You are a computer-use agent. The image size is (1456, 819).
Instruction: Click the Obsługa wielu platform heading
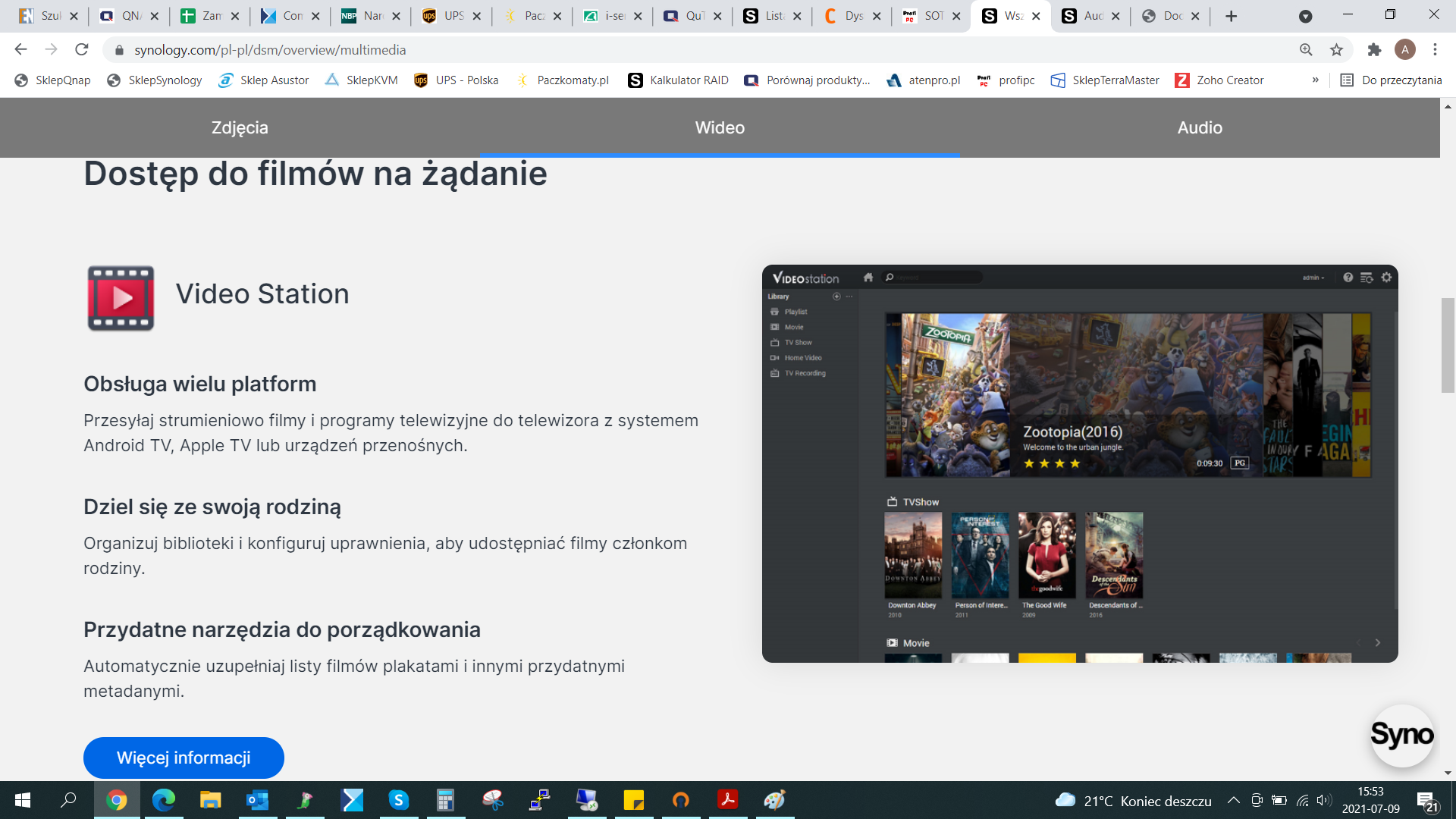[199, 384]
